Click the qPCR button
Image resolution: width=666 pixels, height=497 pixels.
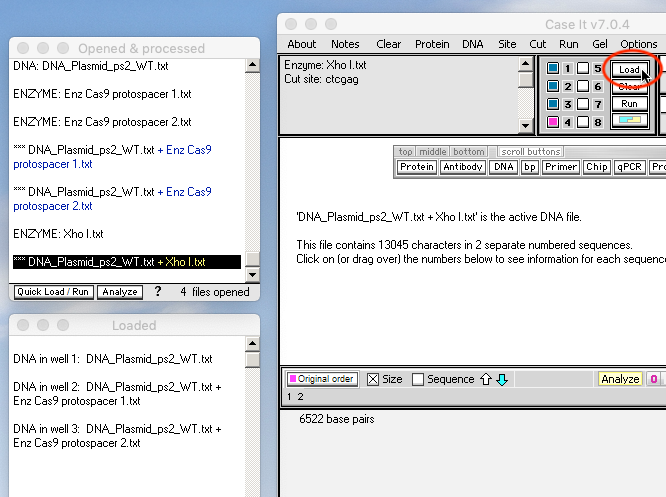629,167
